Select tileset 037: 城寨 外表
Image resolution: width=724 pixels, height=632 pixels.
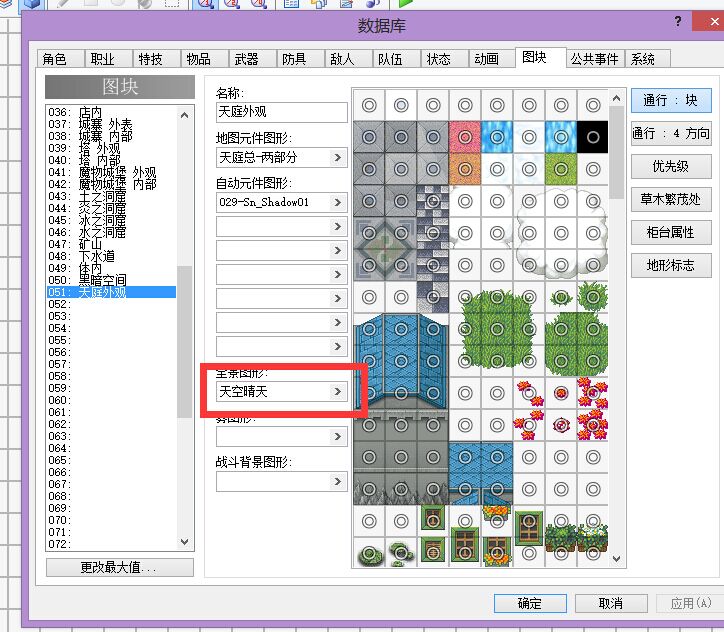(x=111, y=124)
